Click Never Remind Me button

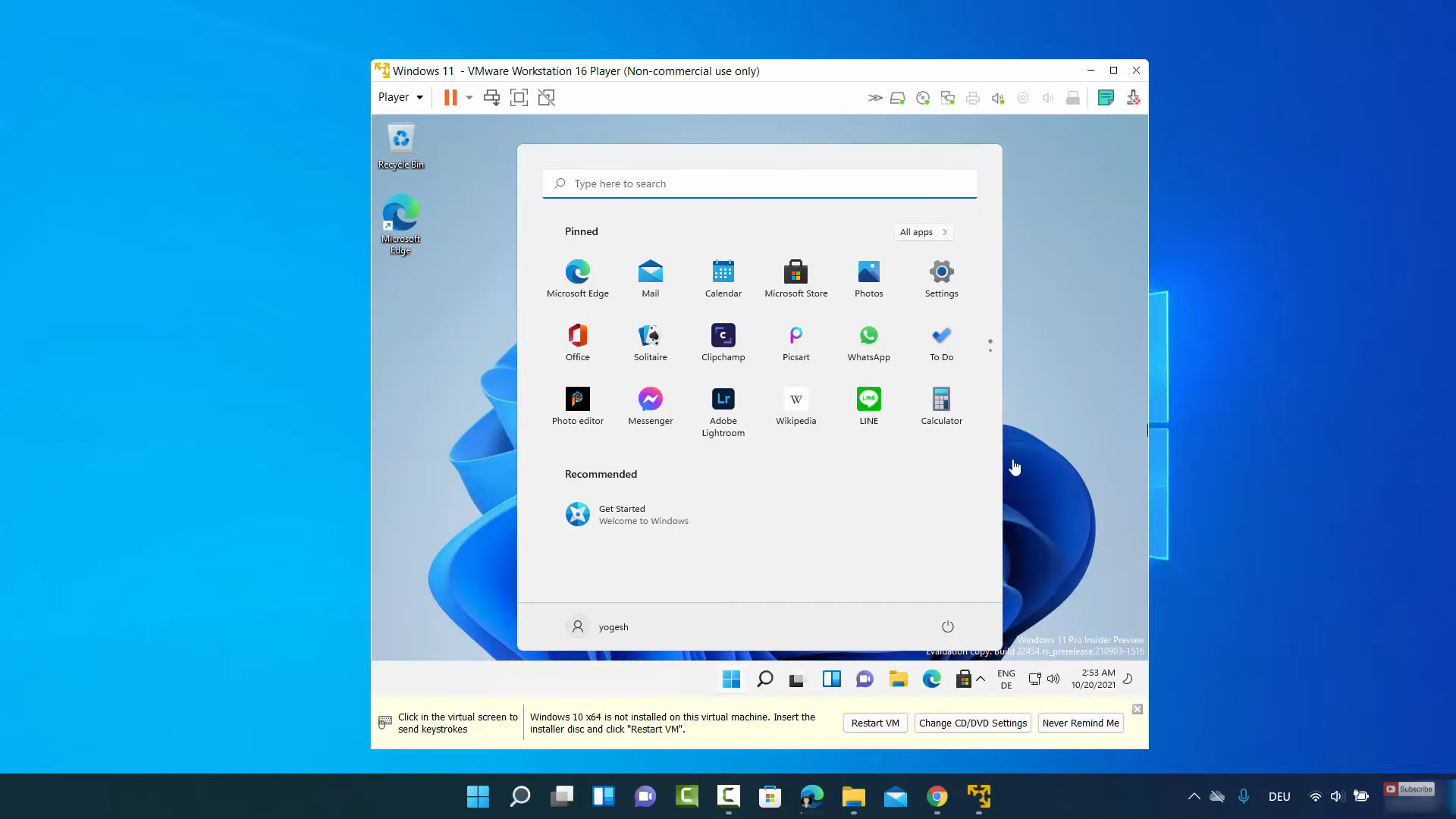point(1080,723)
